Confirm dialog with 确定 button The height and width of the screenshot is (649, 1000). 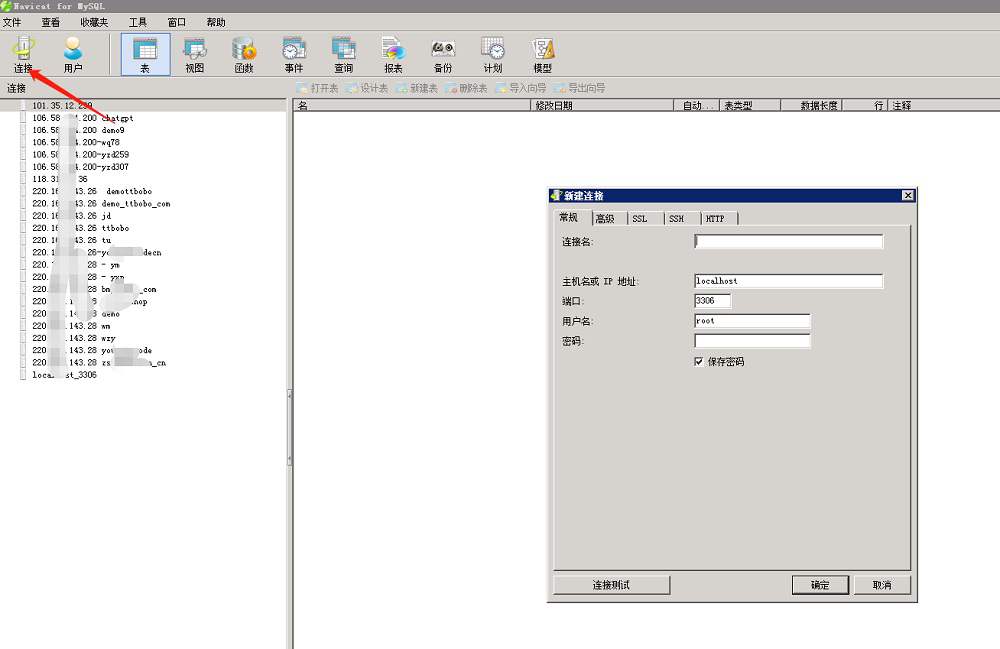coord(820,585)
